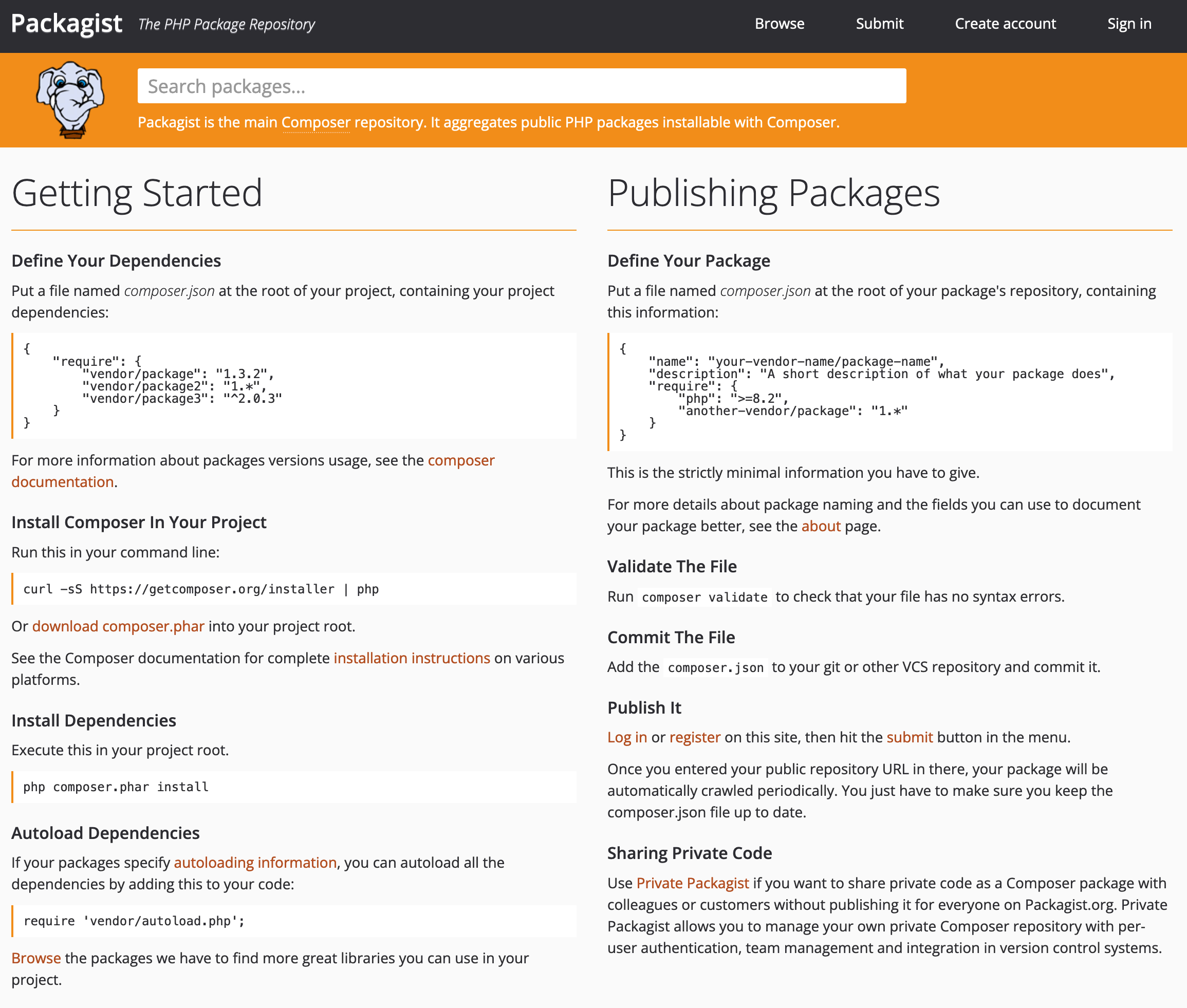
Task: Follow the Composer link in the banner
Action: (316, 122)
